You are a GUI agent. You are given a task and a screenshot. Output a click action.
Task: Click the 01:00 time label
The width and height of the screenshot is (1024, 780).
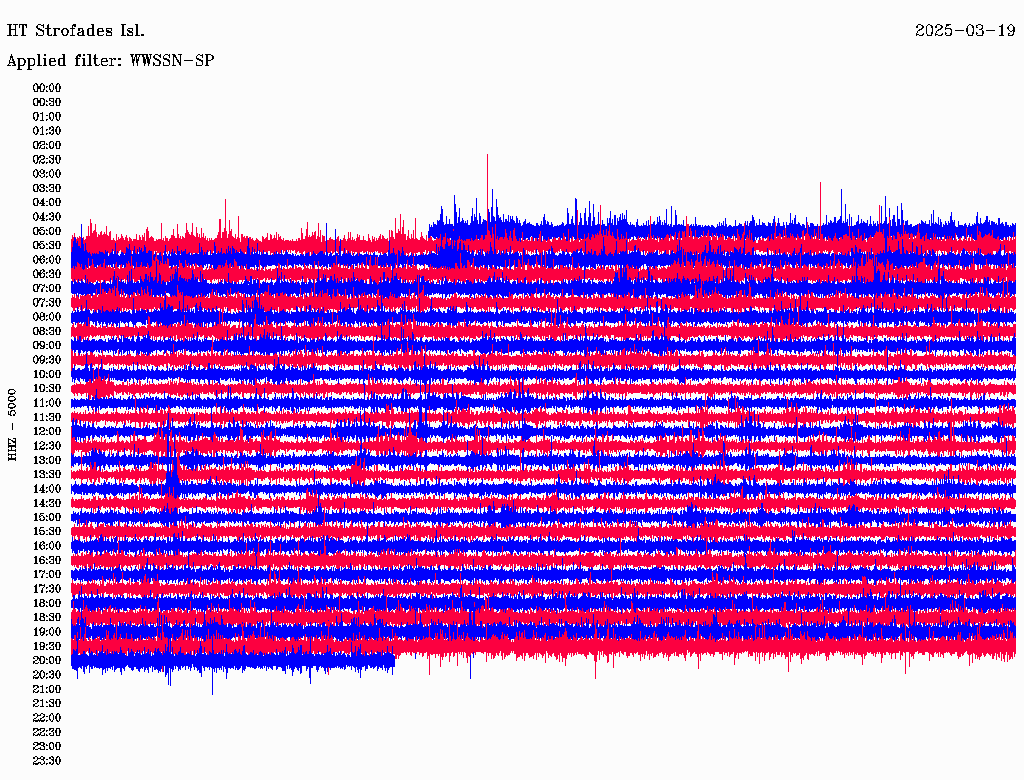pyautogui.click(x=47, y=116)
